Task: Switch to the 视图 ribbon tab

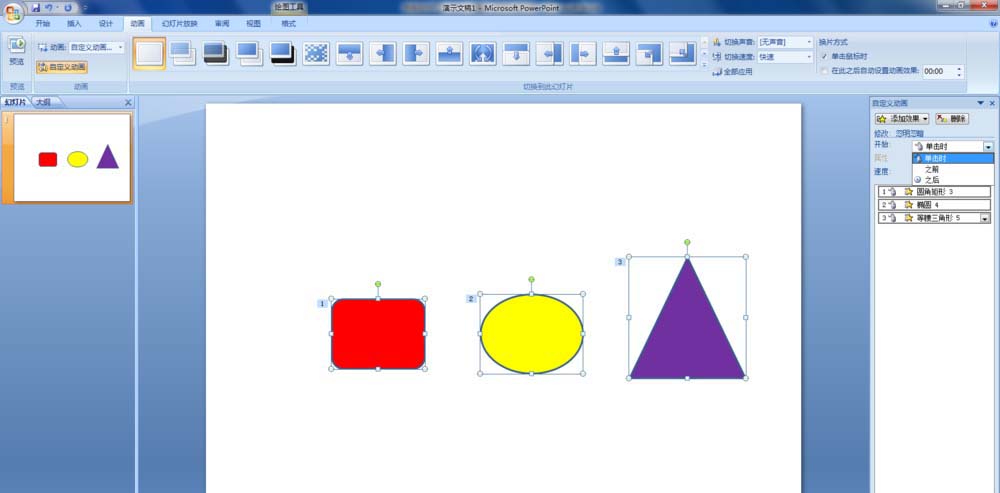Action: (x=253, y=24)
